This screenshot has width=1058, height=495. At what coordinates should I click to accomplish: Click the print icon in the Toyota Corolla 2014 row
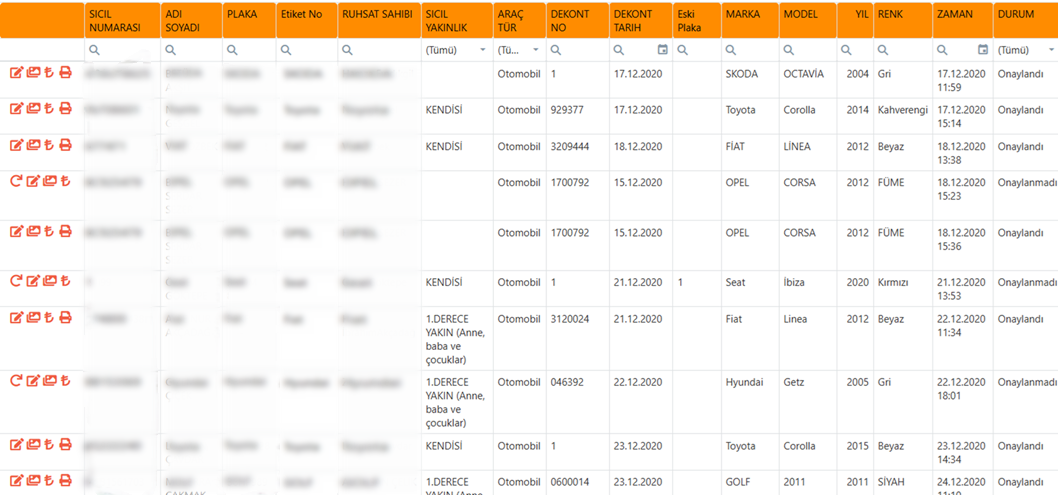66,109
